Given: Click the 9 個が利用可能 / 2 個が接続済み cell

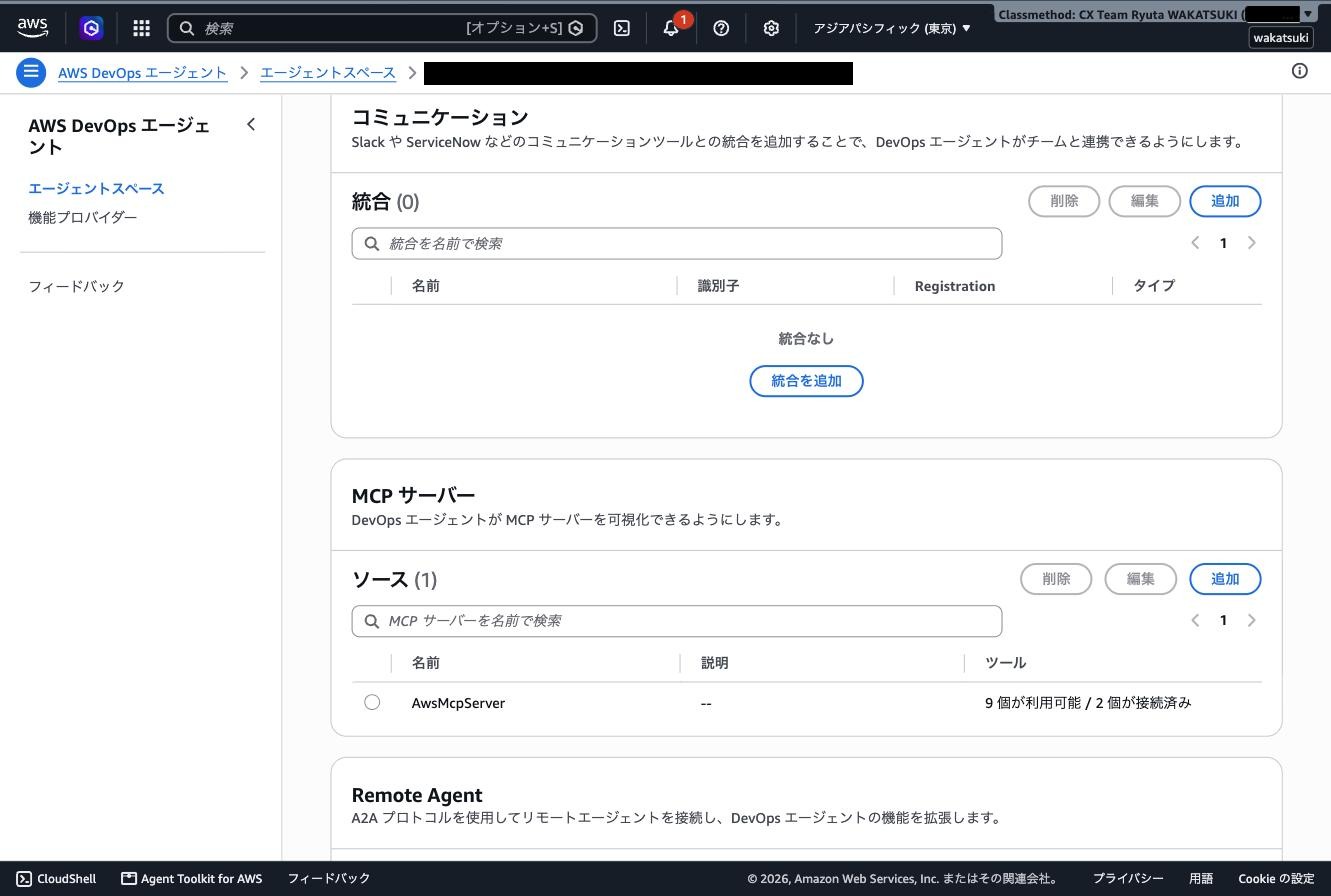Looking at the screenshot, I should coord(1088,703).
